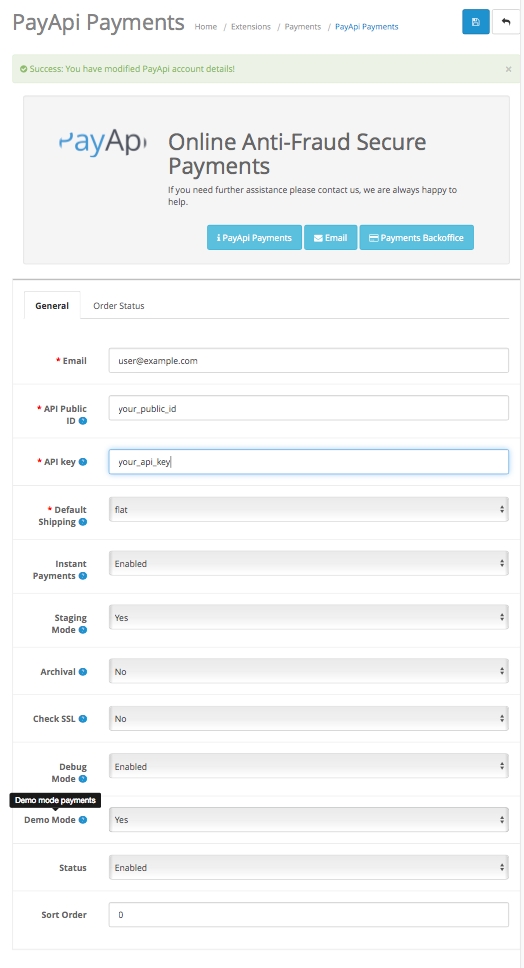The width and height of the screenshot is (524, 968).
Task: Open the Staging Mode dropdown
Action: [x=309, y=617]
